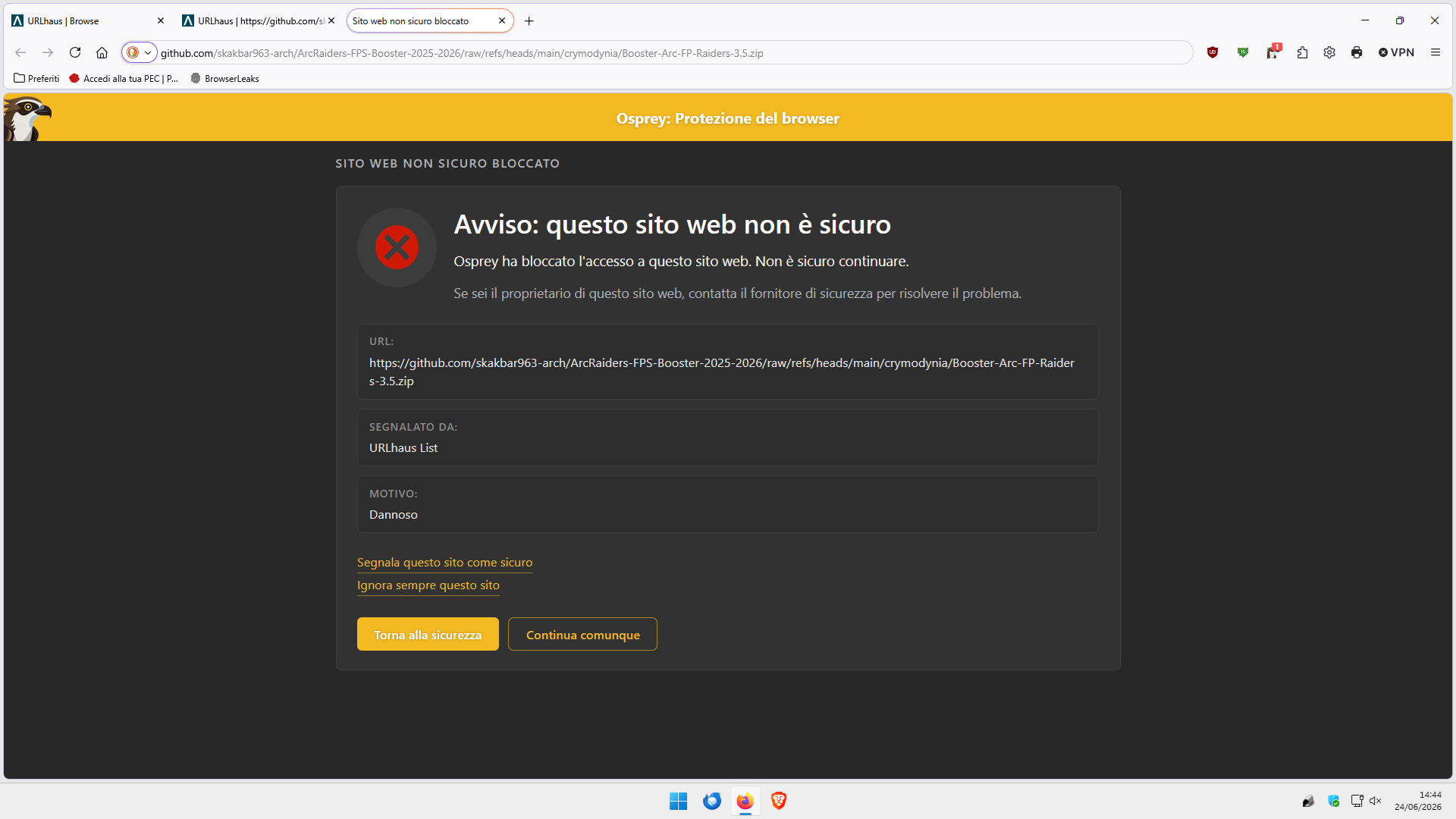Close the browser window

coord(1435,20)
